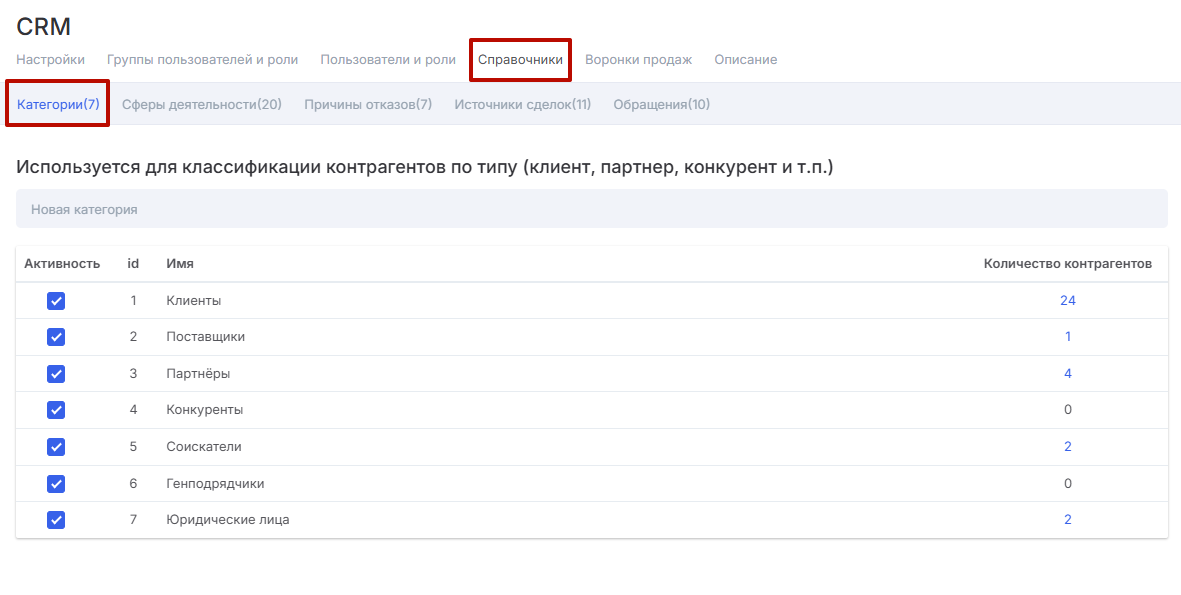Uncheck the Конкуренты activity checkbox
This screenshot has width=1181, height=595.
tap(56, 410)
